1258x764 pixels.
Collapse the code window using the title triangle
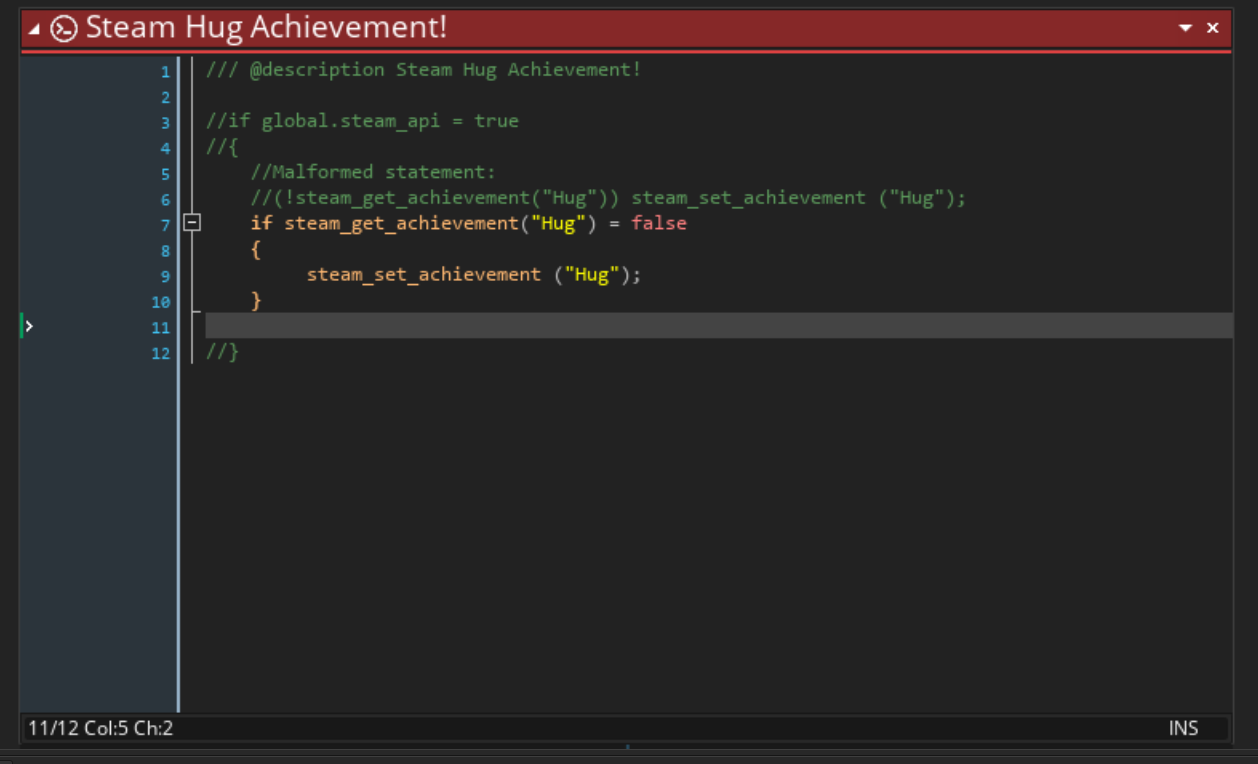[x=35, y=30]
